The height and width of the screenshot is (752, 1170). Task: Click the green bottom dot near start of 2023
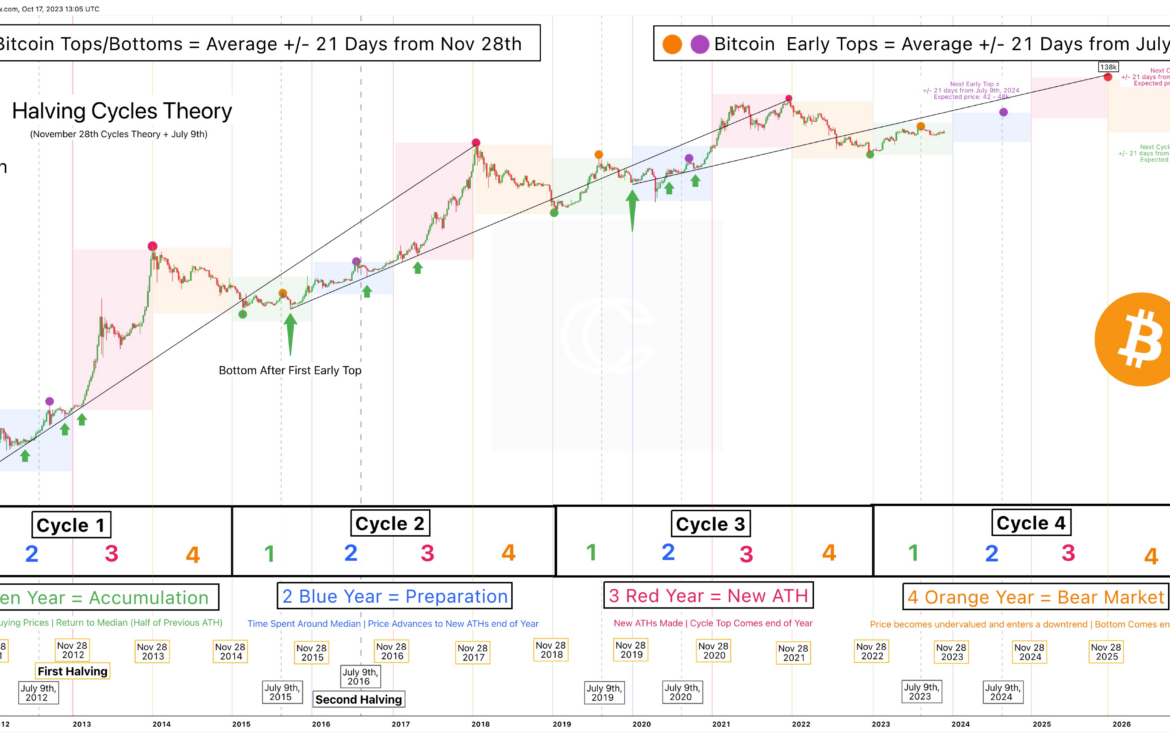[870, 154]
